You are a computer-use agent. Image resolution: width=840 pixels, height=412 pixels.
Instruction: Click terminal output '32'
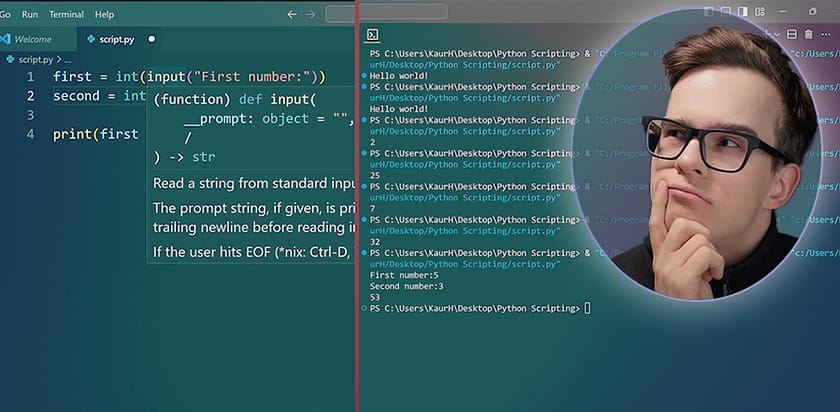pyautogui.click(x=374, y=242)
